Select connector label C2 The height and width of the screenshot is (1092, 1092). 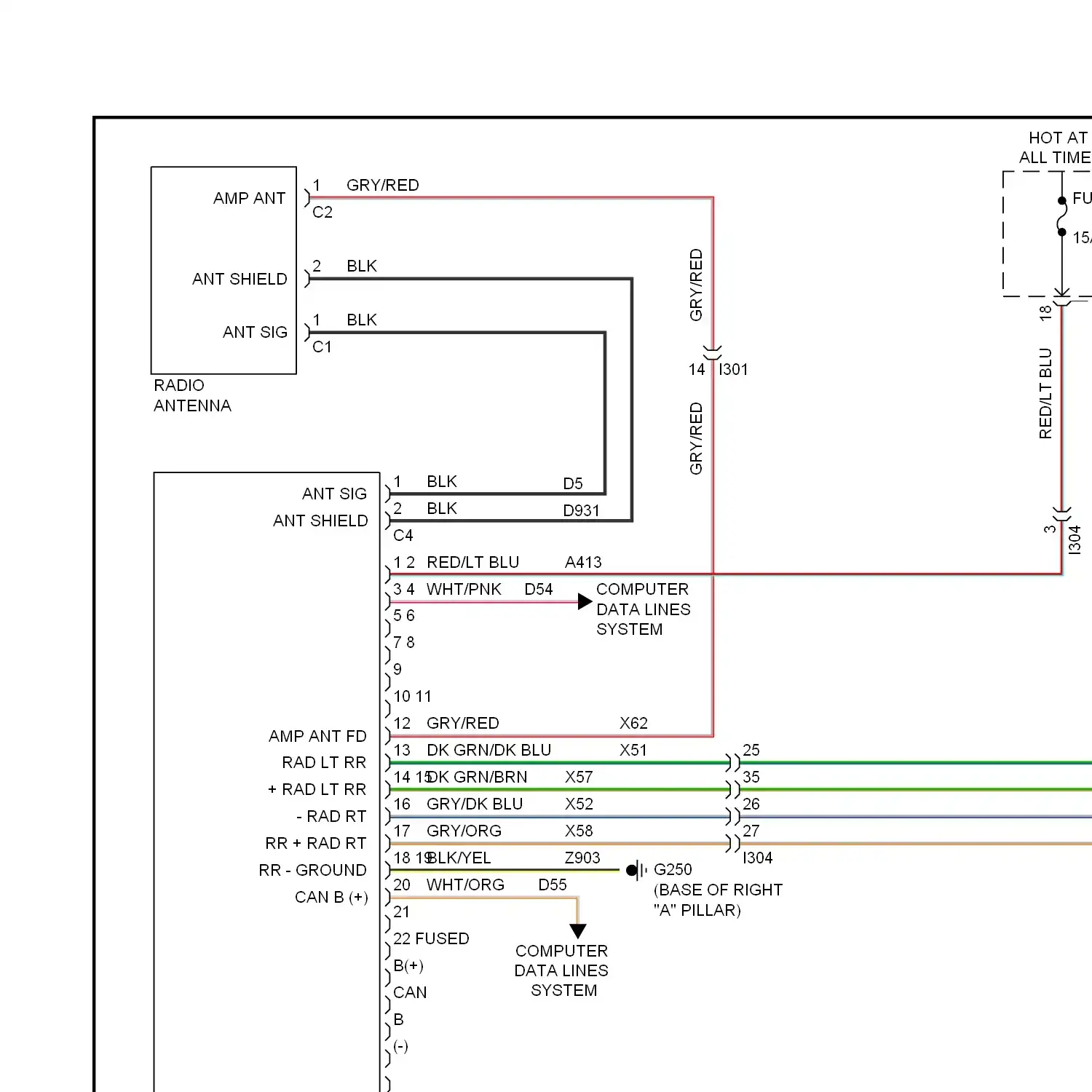323,212
